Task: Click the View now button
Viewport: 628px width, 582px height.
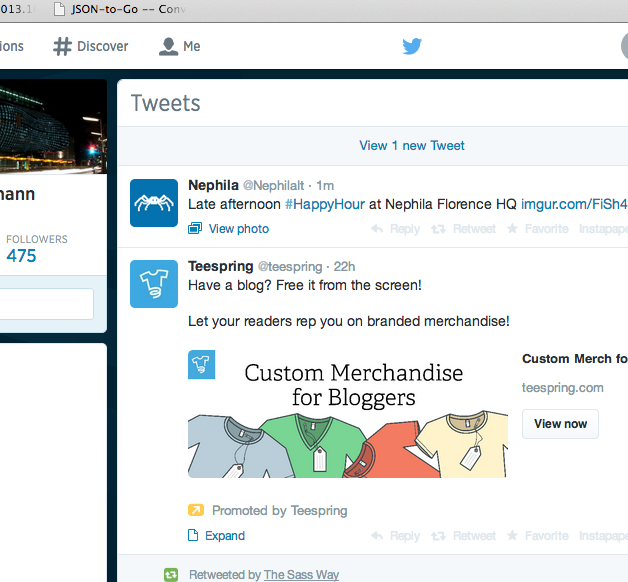Action: pyautogui.click(x=560, y=424)
